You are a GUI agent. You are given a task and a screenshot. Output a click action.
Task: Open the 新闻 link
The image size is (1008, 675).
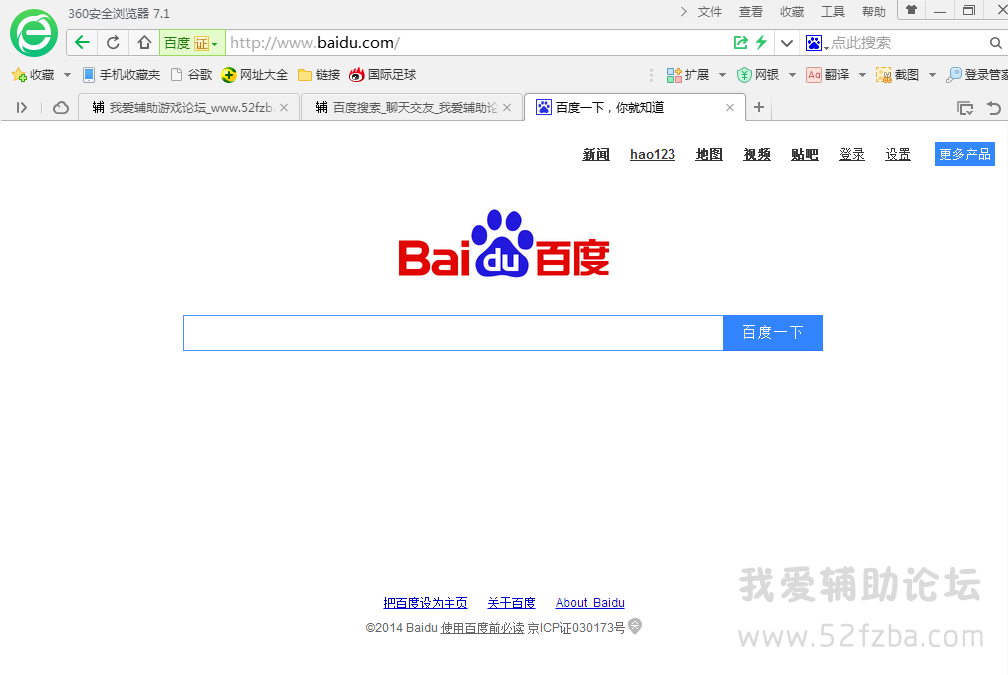(x=596, y=154)
